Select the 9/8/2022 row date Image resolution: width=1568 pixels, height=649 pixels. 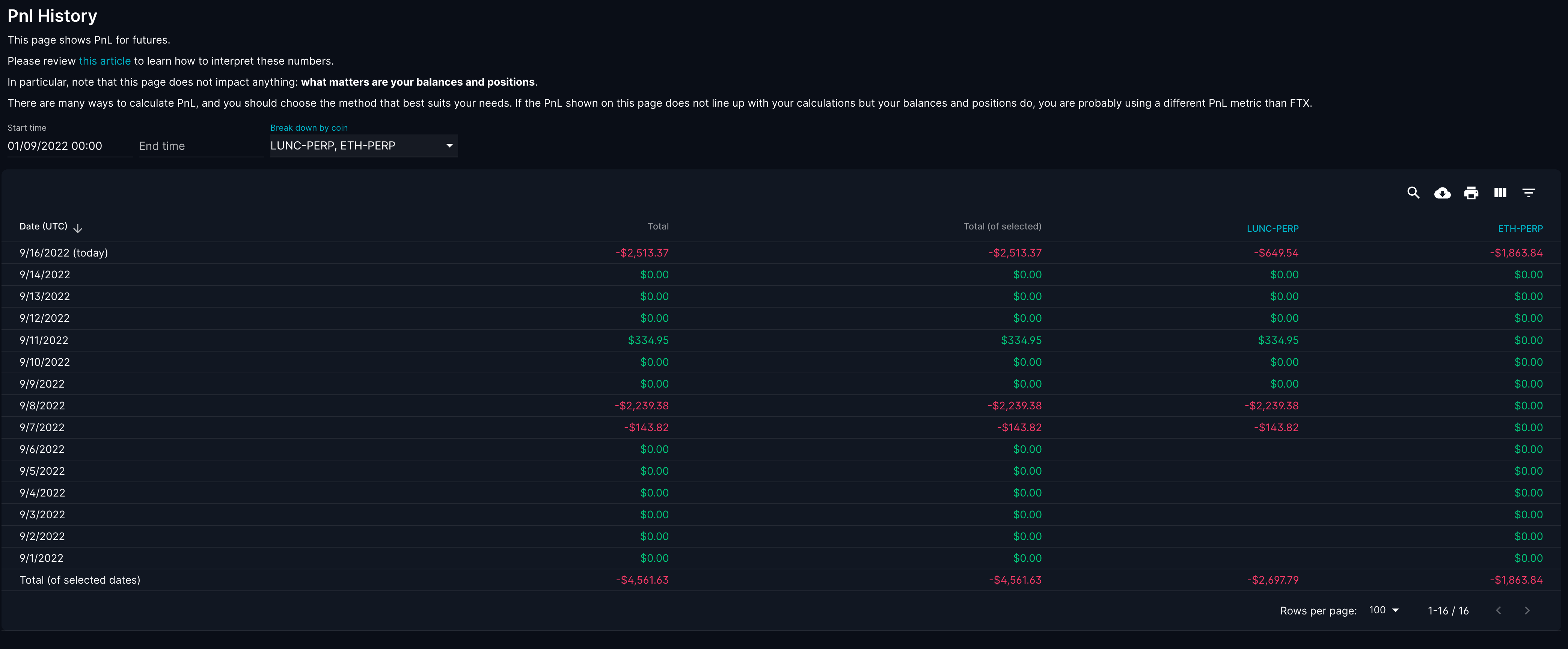[42, 406]
